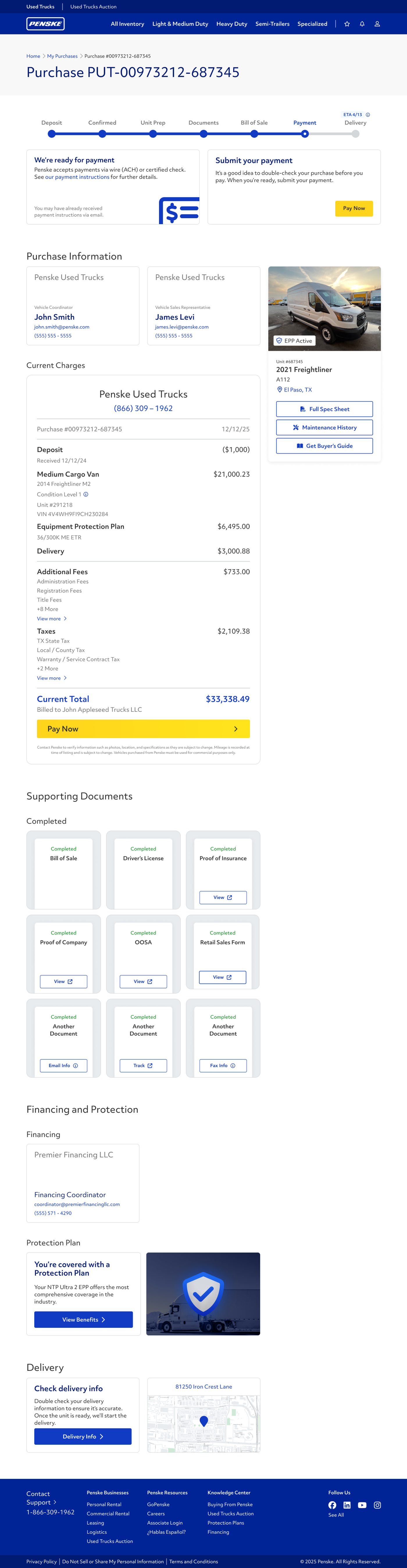407x1568 pixels.
Task: Expand Taxes with View more
Action: [x=52, y=678]
